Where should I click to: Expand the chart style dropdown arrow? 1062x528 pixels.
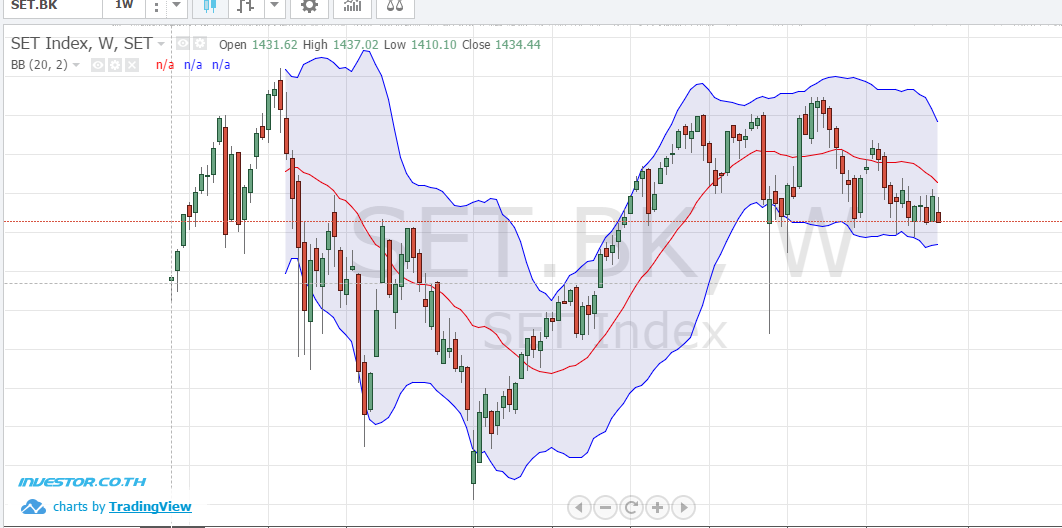pos(274,5)
